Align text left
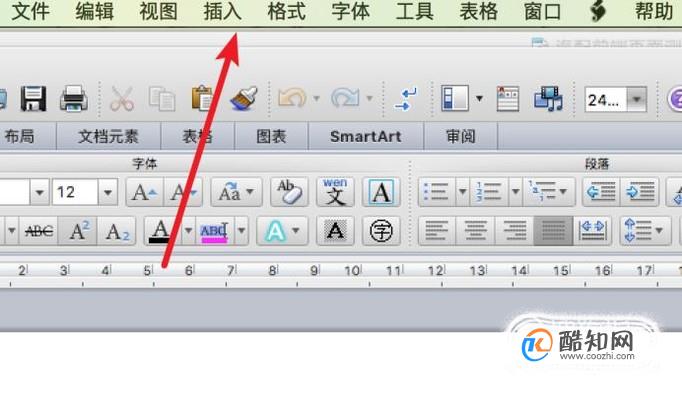 pos(437,231)
